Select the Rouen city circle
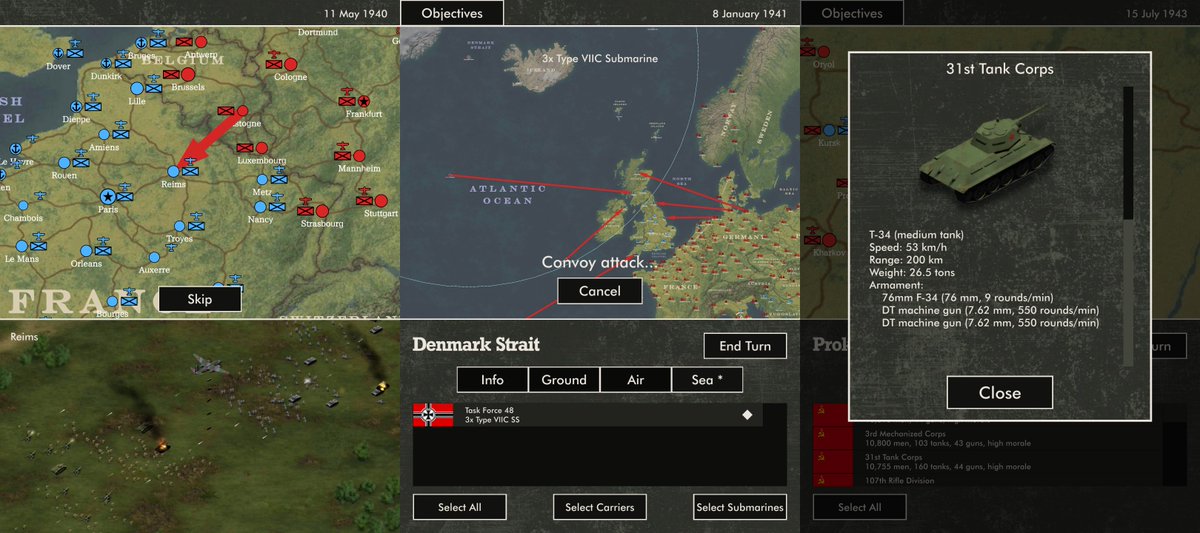This screenshot has height=533, width=1200. point(65,161)
